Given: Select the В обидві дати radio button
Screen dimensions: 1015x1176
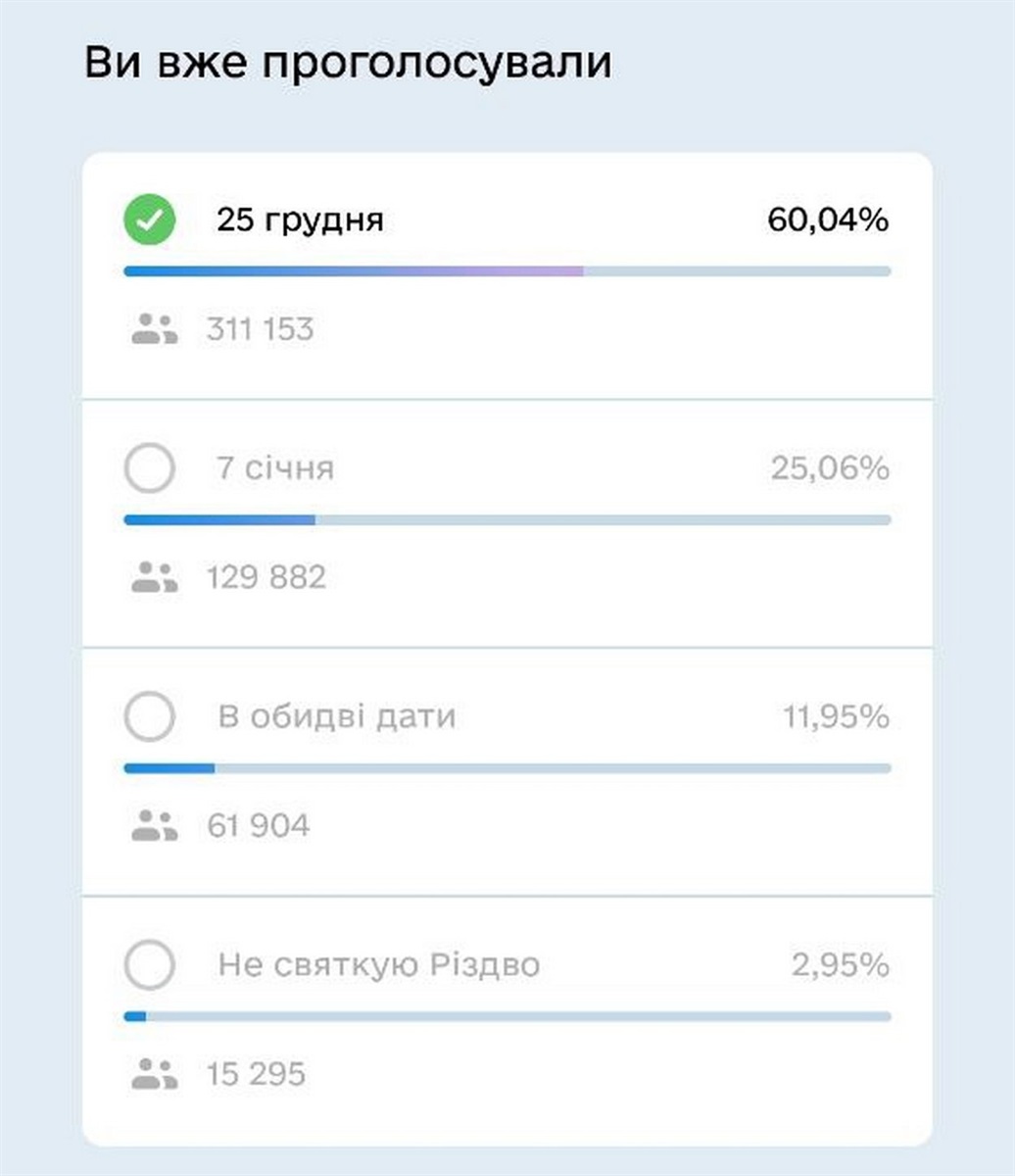Looking at the screenshot, I should coord(150,716).
